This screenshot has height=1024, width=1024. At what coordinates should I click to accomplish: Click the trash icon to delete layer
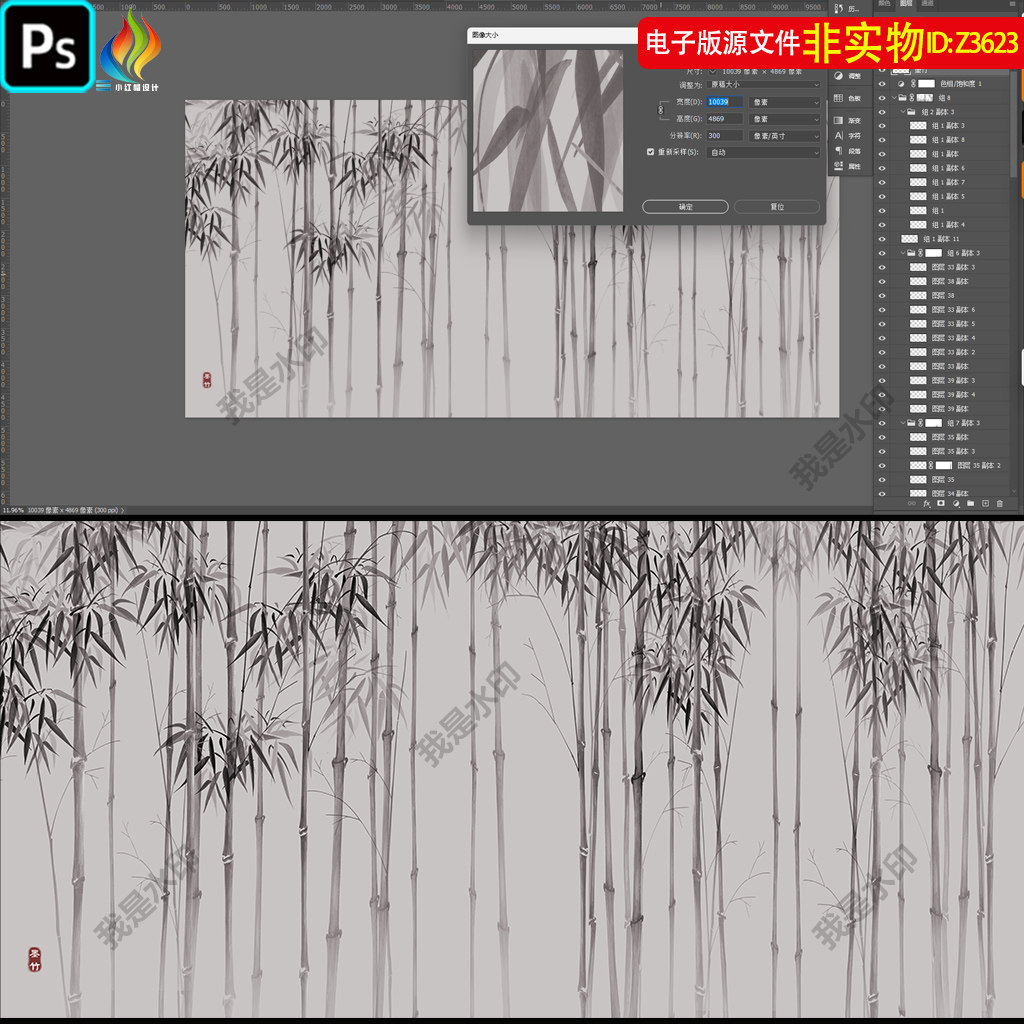click(1000, 504)
